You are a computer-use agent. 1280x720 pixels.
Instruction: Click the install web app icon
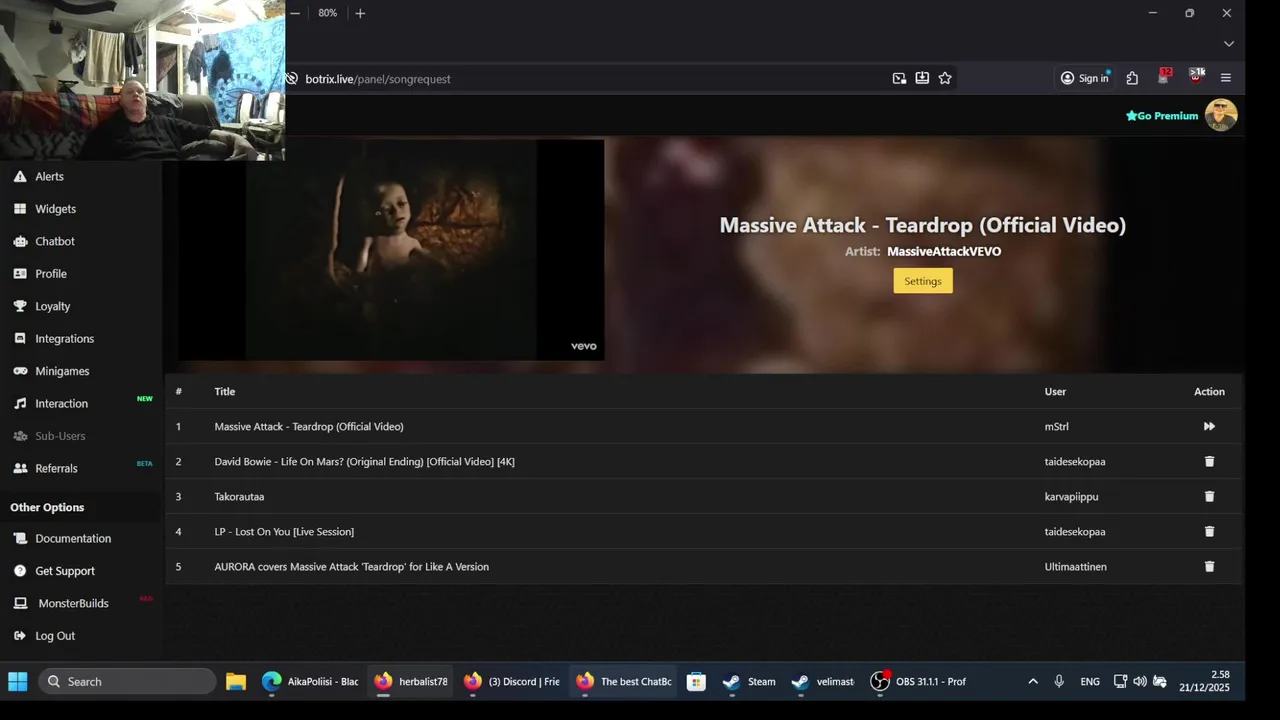coord(922,78)
